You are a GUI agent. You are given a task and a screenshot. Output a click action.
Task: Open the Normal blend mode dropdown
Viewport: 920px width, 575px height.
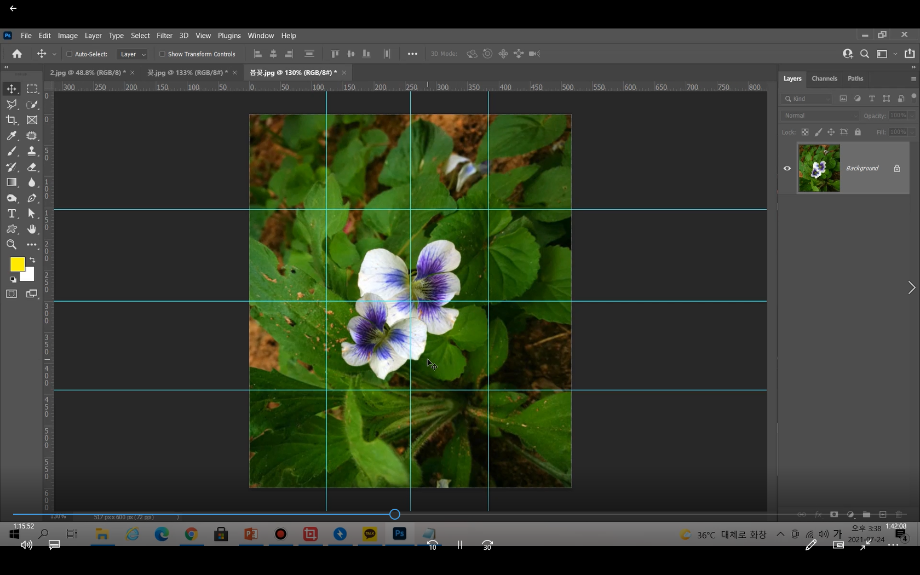(x=818, y=116)
